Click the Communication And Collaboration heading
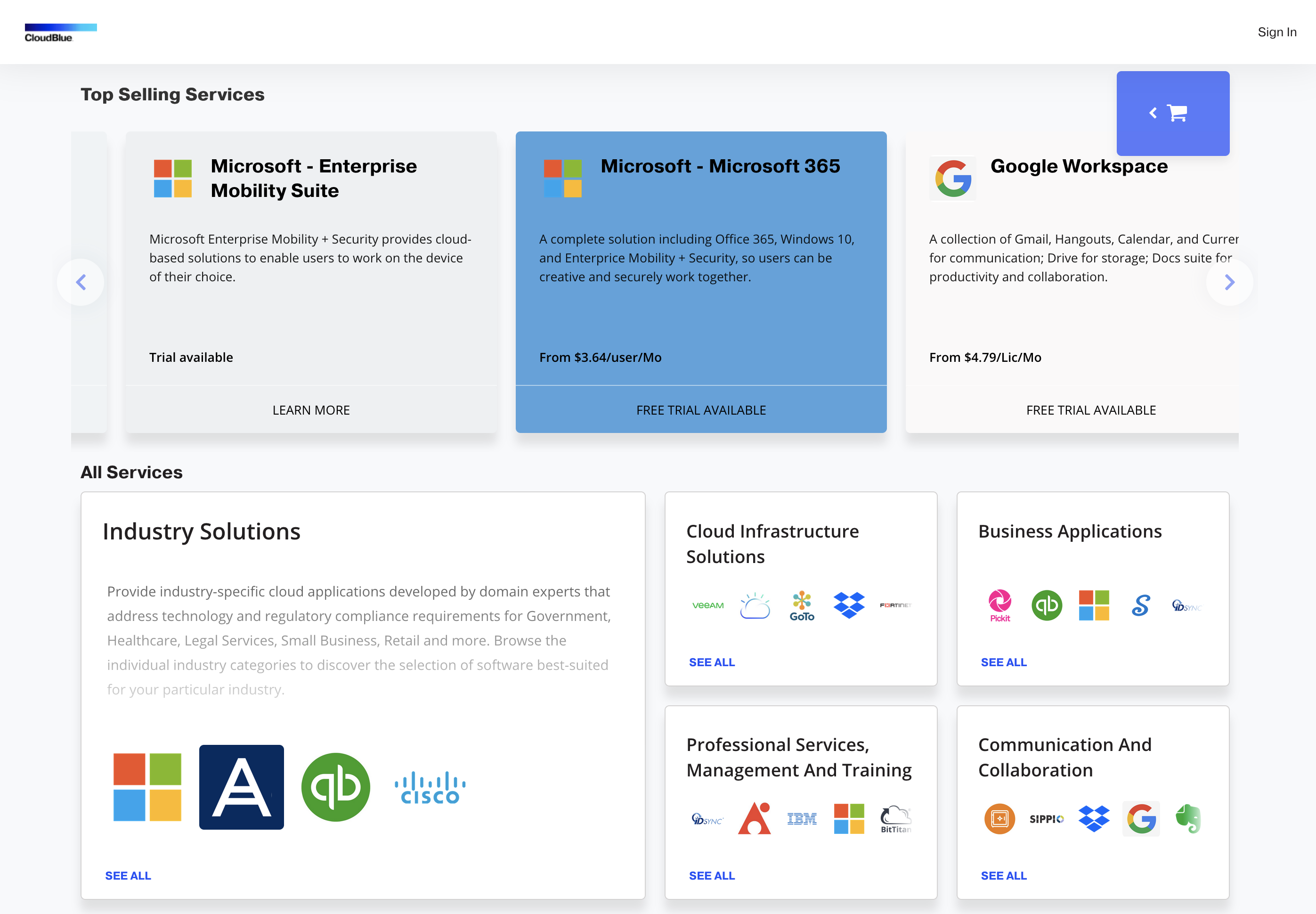The height and width of the screenshot is (914, 1316). (1064, 757)
